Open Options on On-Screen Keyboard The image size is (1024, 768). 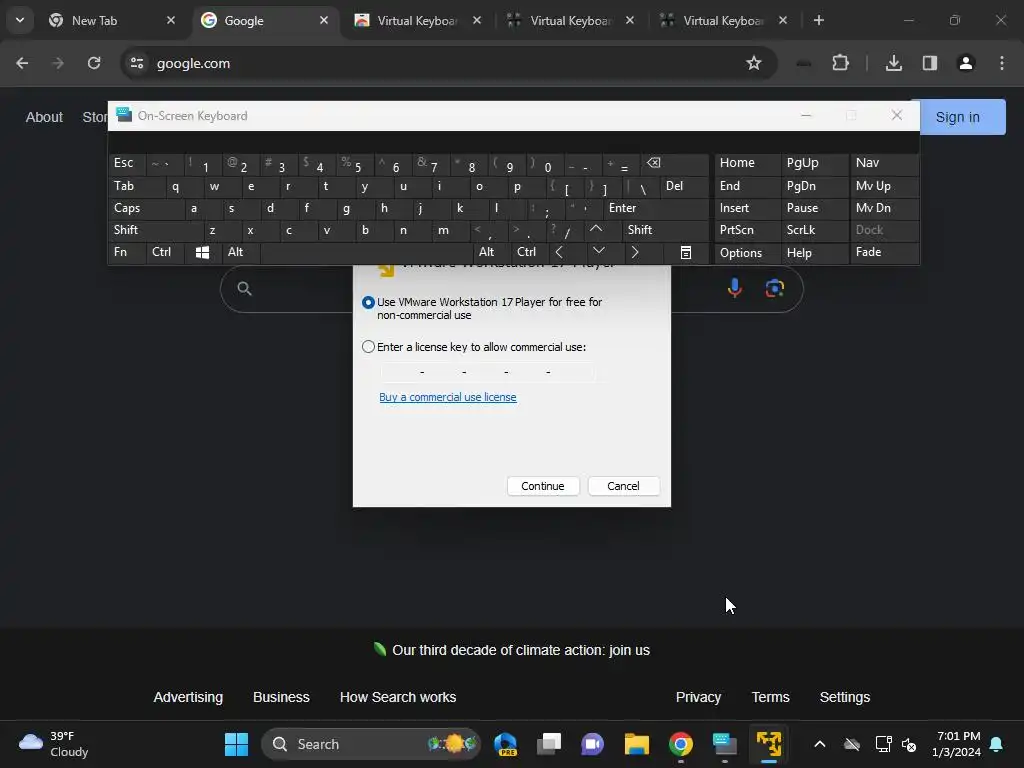click(x=747, y=253)
